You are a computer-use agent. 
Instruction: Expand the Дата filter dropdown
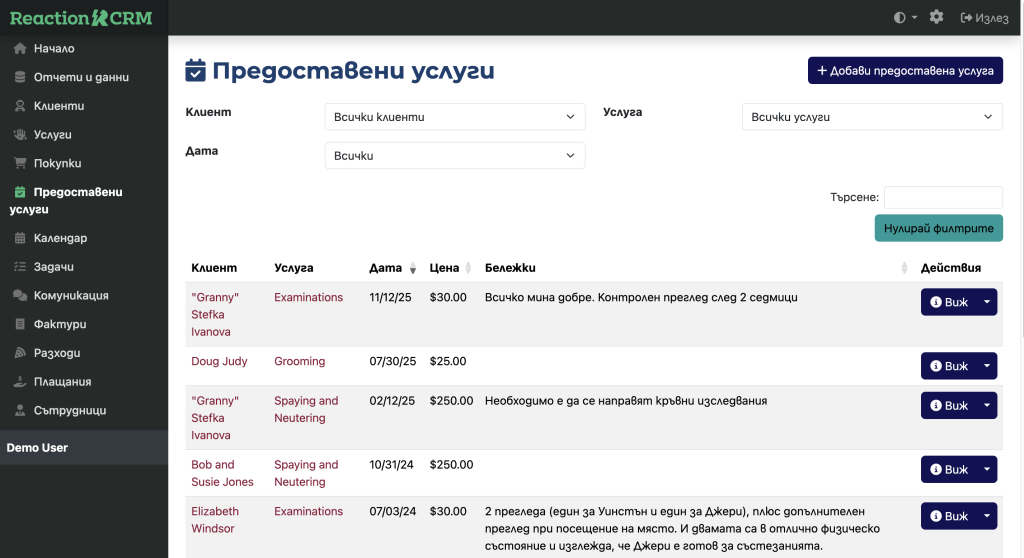(455, 156)
